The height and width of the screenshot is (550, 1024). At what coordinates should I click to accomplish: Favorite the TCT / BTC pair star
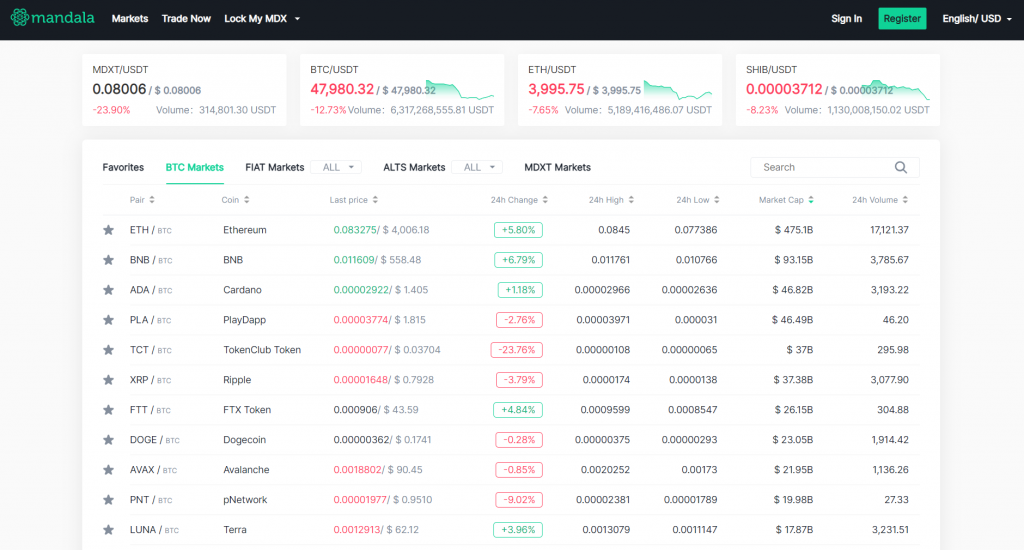108,350
